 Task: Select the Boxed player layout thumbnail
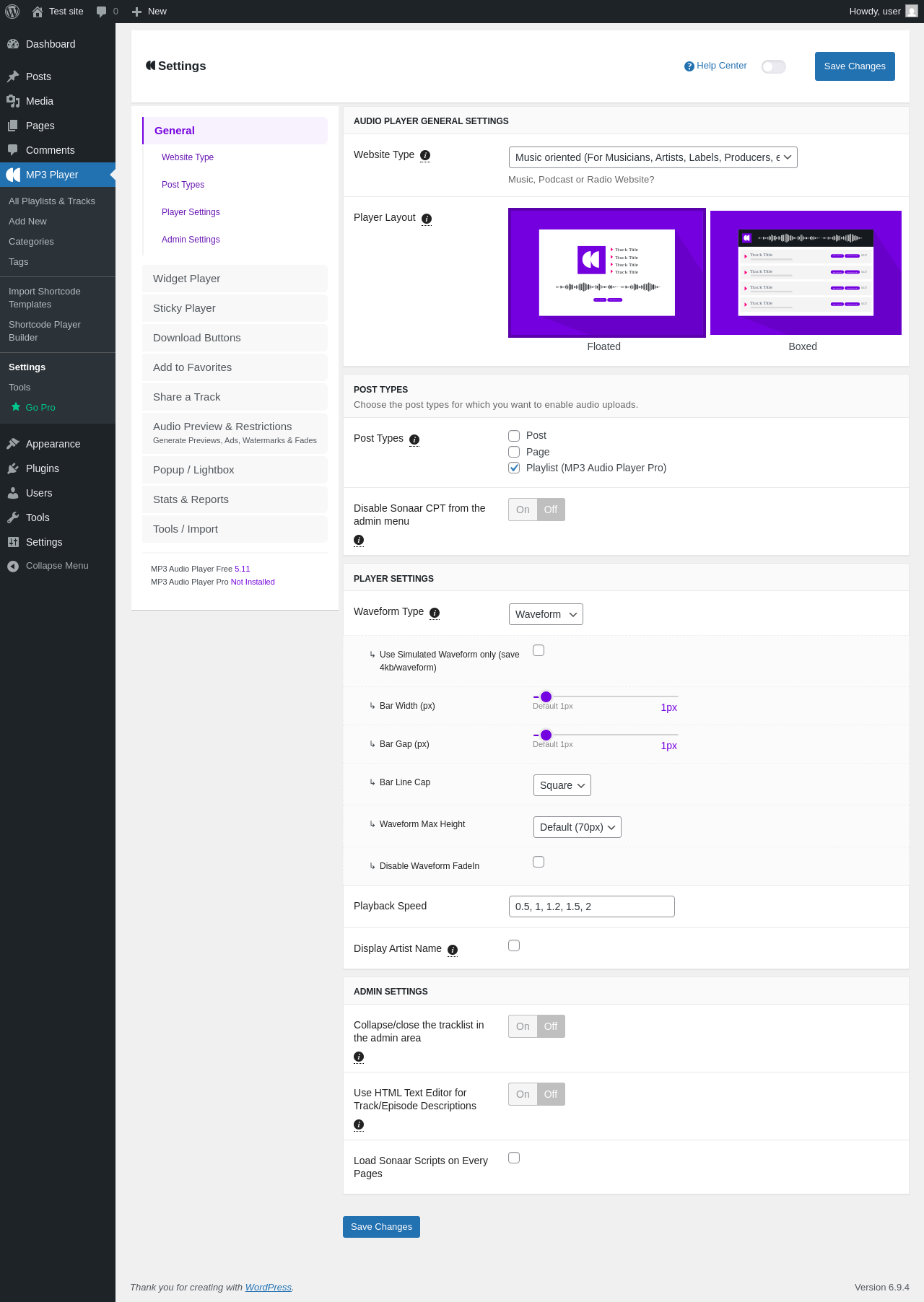[x=806, y=273]
